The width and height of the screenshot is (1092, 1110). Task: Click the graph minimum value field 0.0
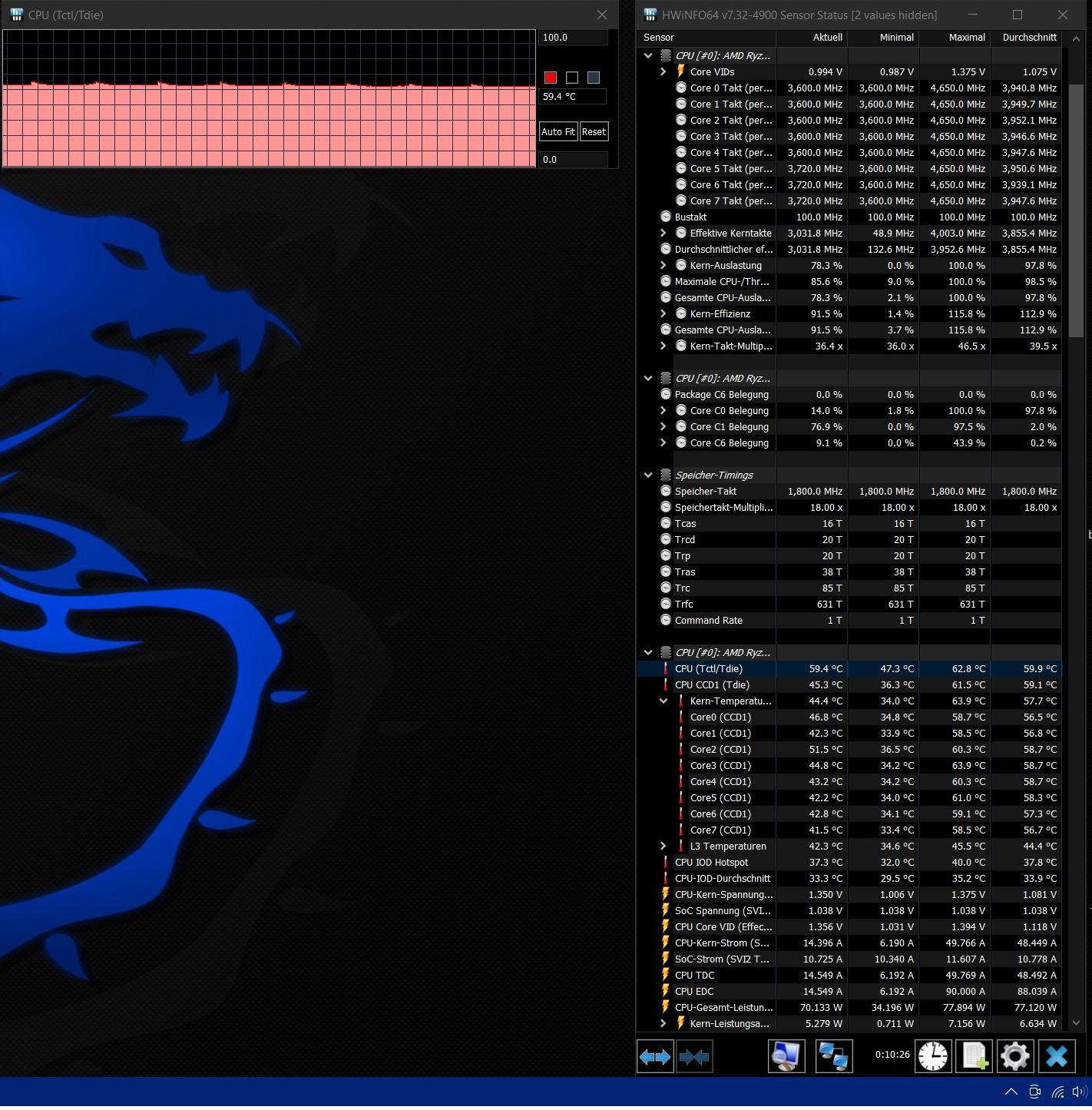573,159
